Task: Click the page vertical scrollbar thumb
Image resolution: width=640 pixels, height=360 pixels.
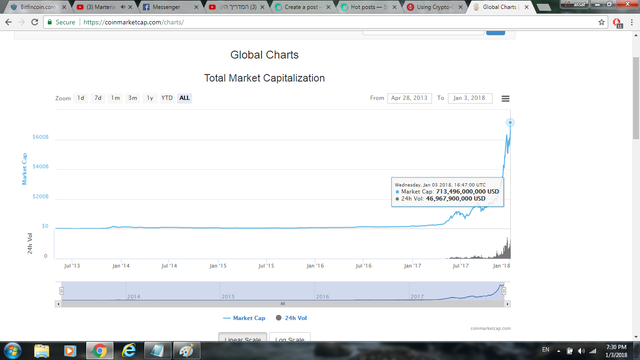Action: coord(636,98)
